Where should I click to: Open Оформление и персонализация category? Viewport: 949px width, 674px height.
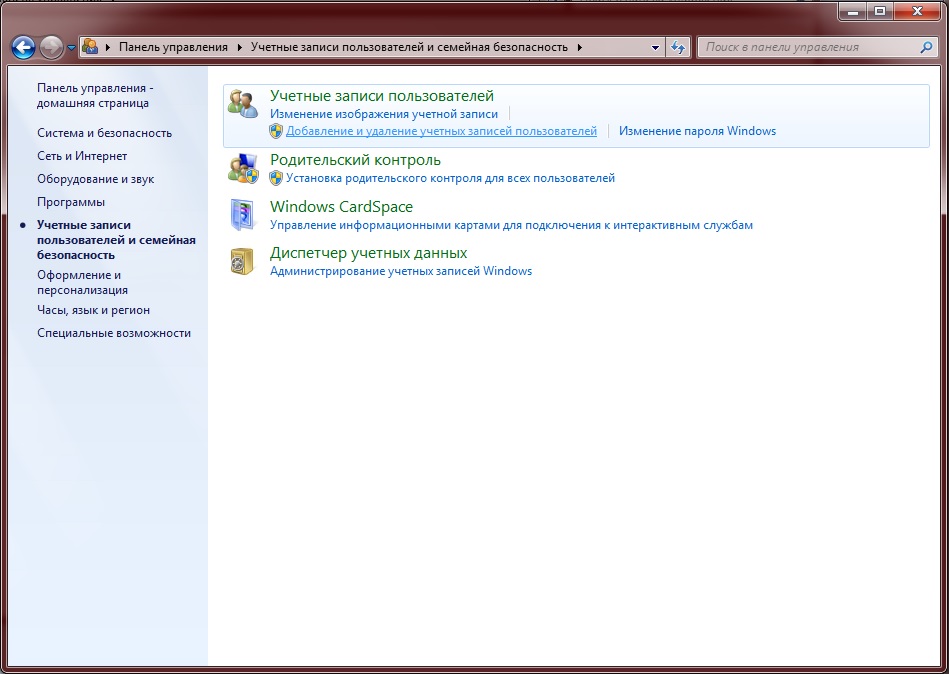click(82, 283)
